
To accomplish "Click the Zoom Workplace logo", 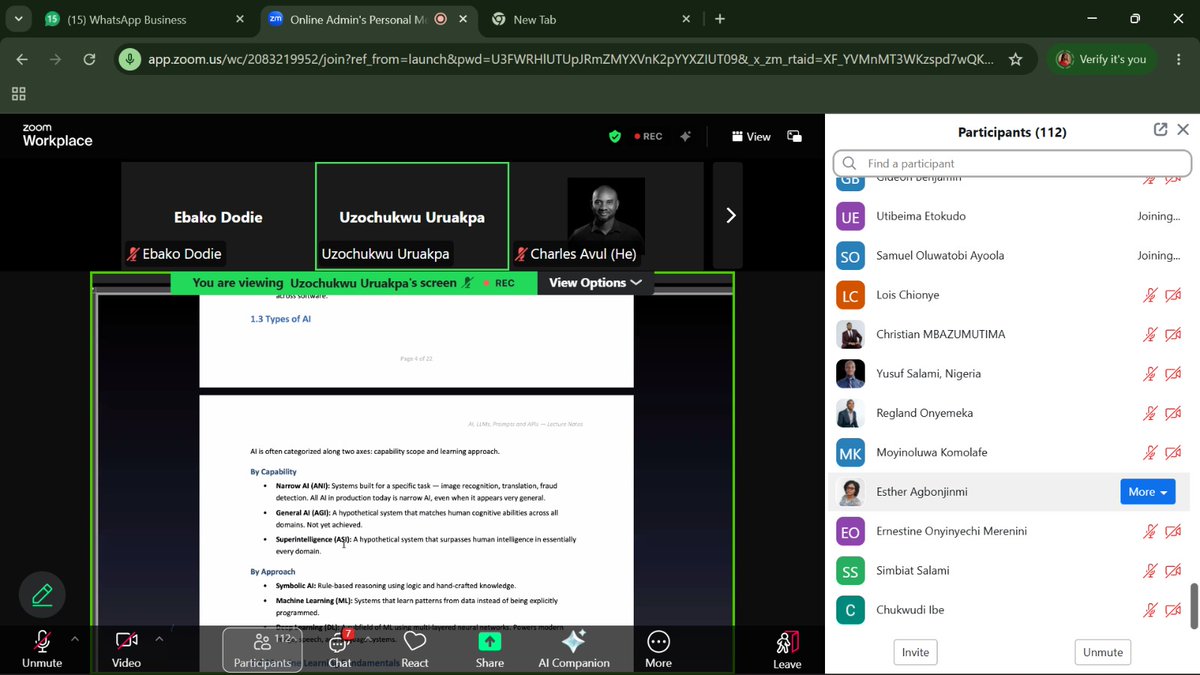I will [x=57, y=136].
